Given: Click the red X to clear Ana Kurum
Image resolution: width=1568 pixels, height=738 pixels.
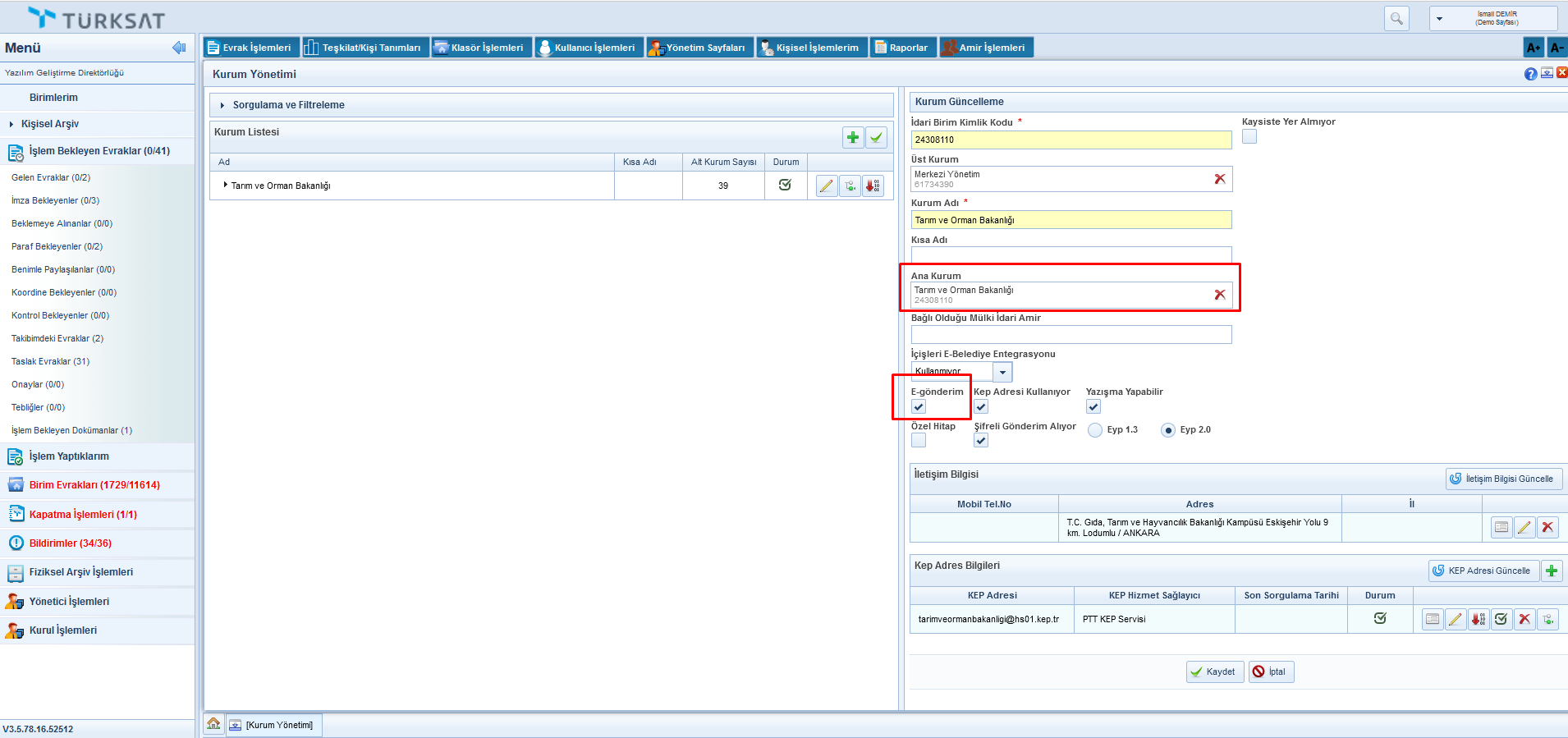Looking at the screenshot, I should tap(1220, 295).
